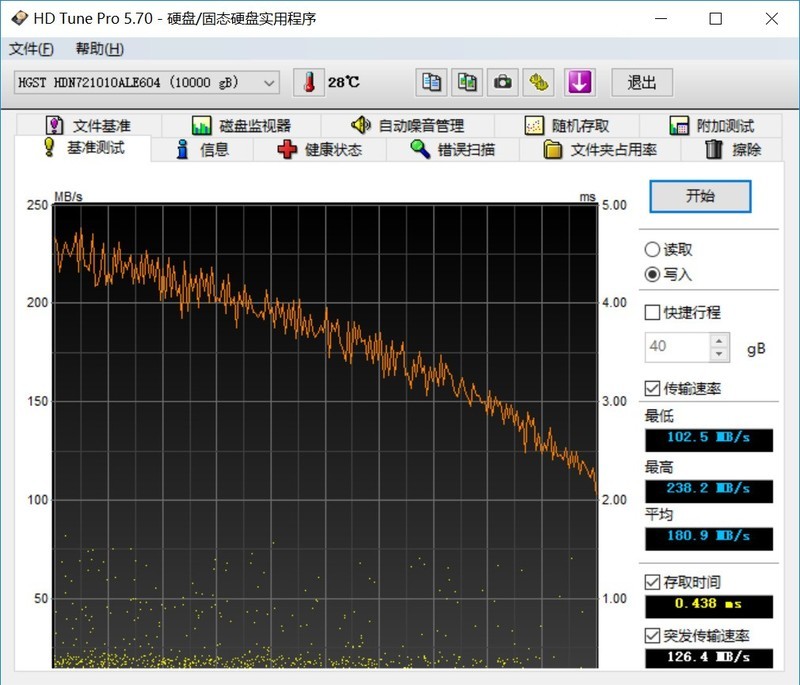Click the copy screenshot to clipboard icon
This screenshot has width=800, height=685.
coord(466,82)
